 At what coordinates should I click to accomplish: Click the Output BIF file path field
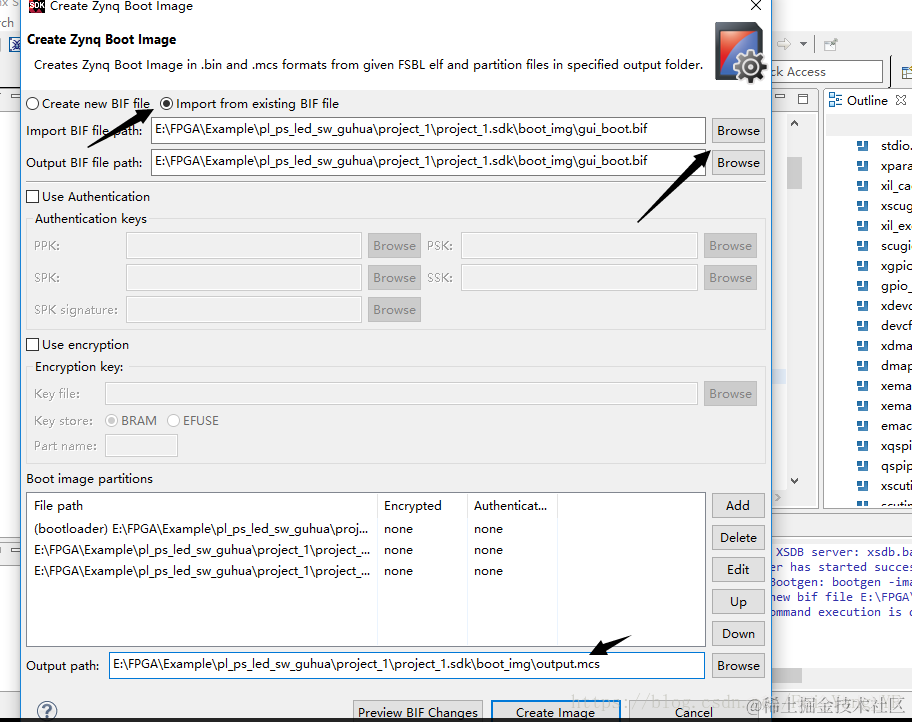(x=428, y=162)
